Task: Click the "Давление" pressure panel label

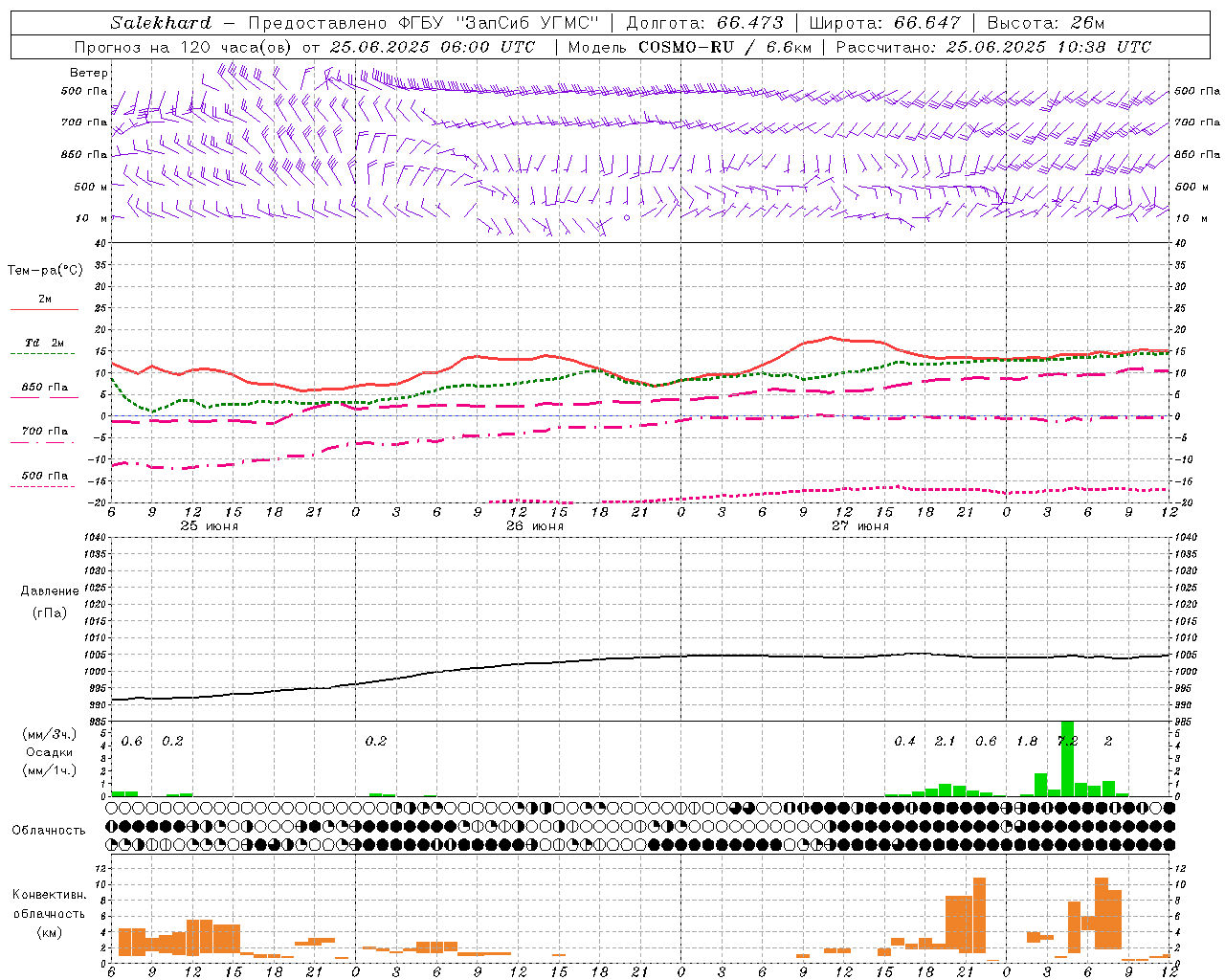Action: point(50,591)
